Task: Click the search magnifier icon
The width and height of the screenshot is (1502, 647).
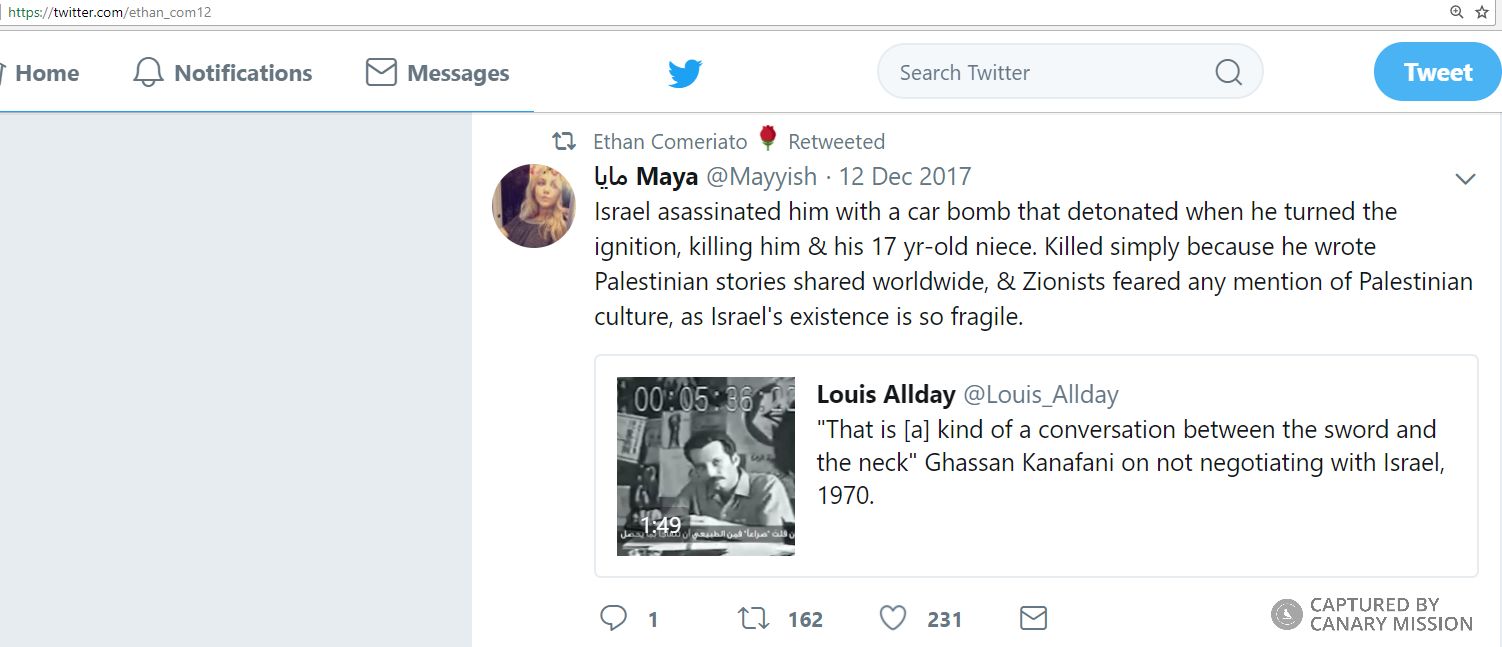Action: tap(1228, 73)
